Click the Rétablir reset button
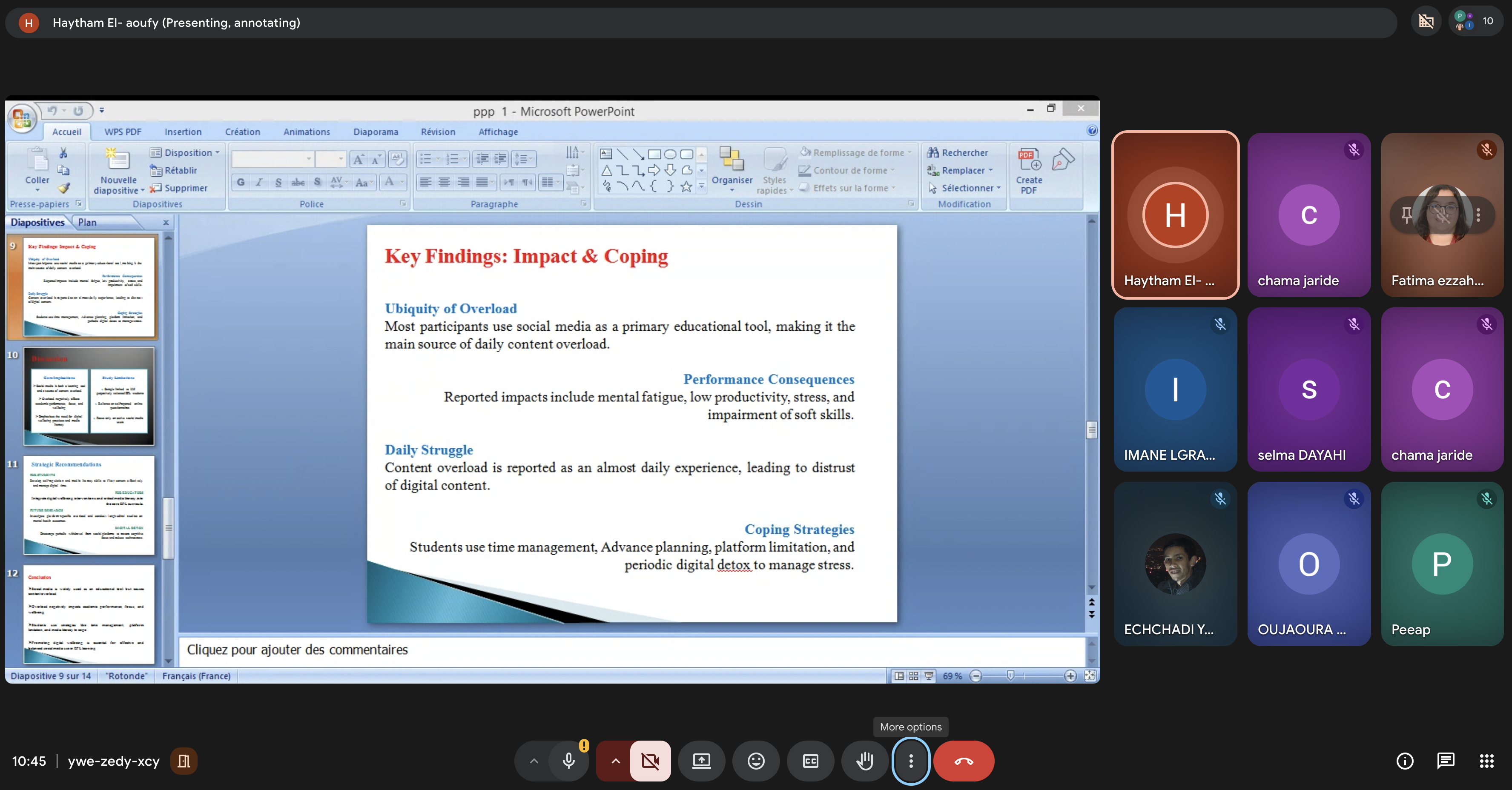 point(174,170)
